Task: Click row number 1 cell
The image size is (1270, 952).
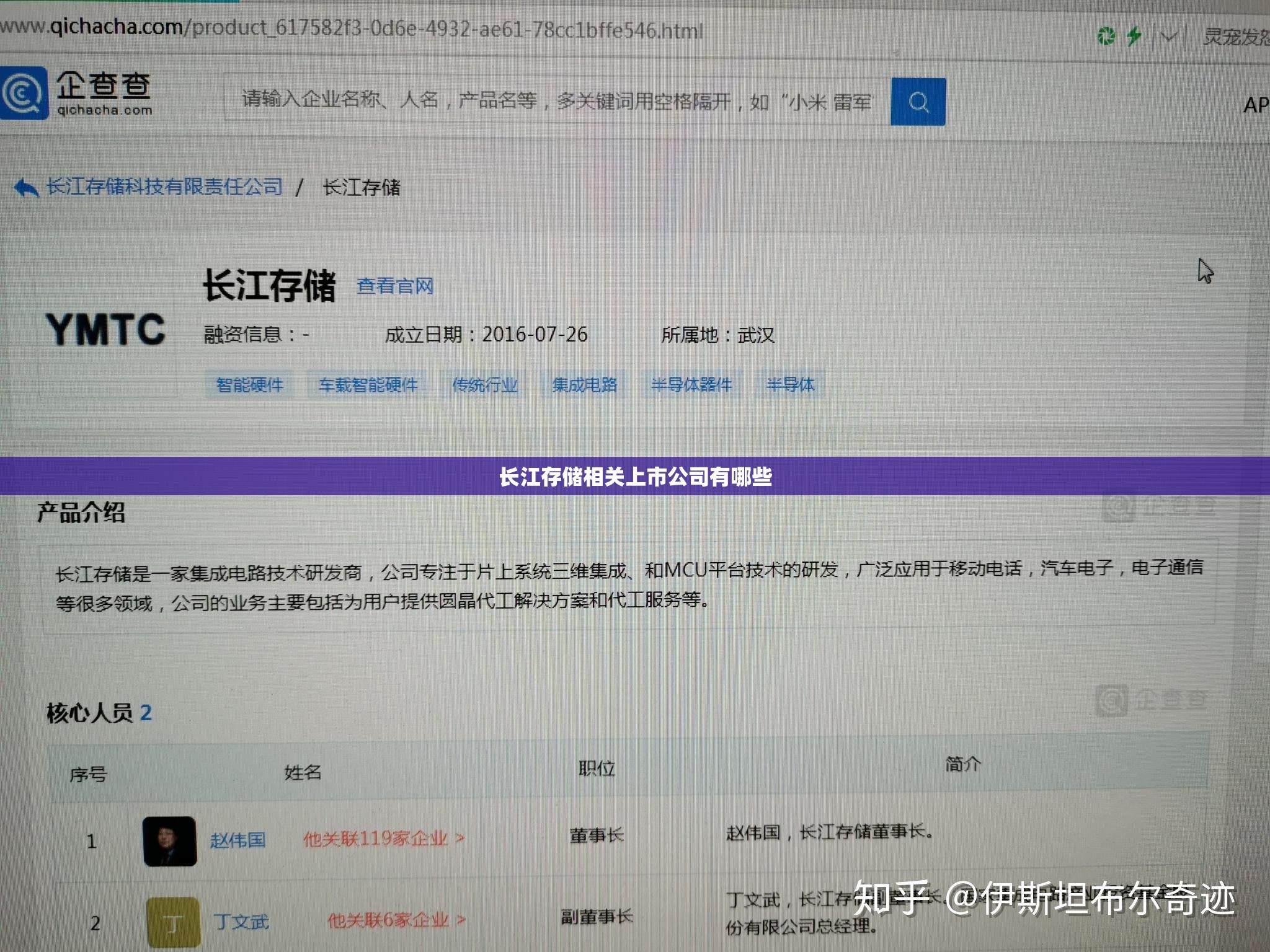Action: (92, 841)
